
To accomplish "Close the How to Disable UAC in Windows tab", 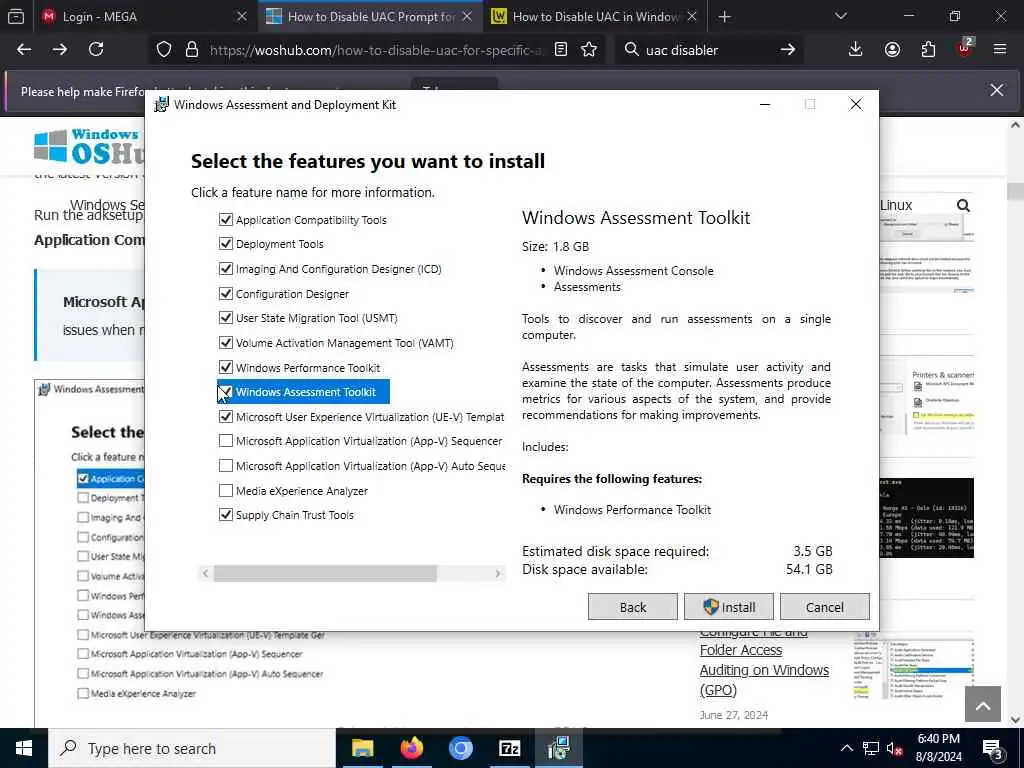I will click(x=692, y=16).
